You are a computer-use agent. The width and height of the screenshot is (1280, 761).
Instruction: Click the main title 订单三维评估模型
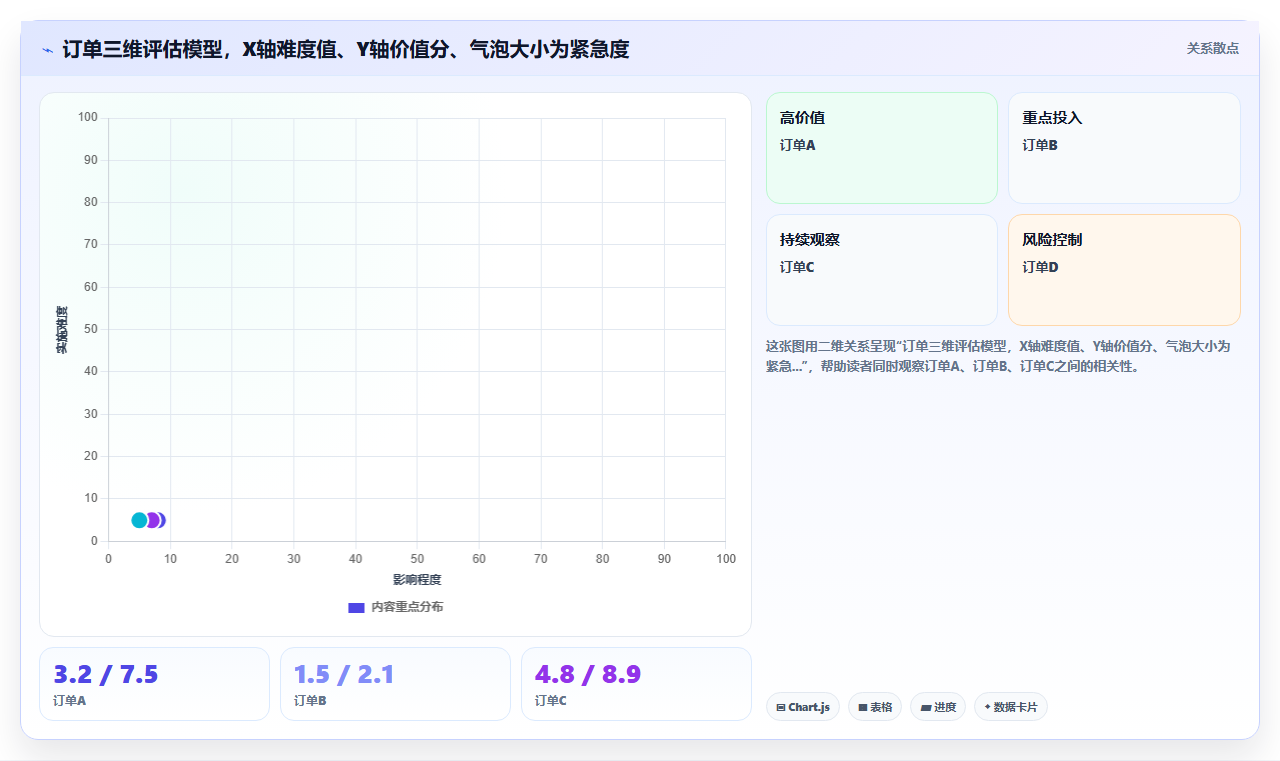point(346,49)
